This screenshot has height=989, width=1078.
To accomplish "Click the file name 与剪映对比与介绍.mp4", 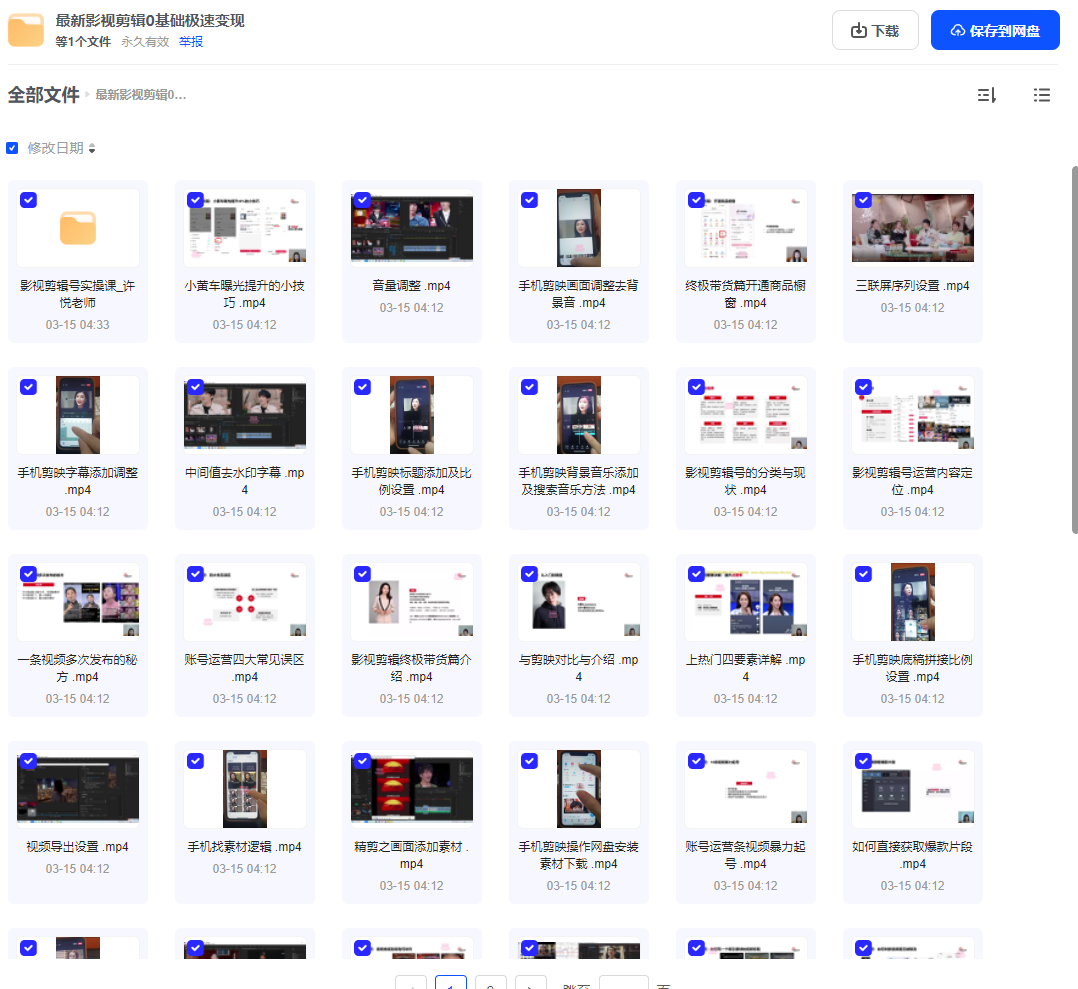I will click(579, 668).
